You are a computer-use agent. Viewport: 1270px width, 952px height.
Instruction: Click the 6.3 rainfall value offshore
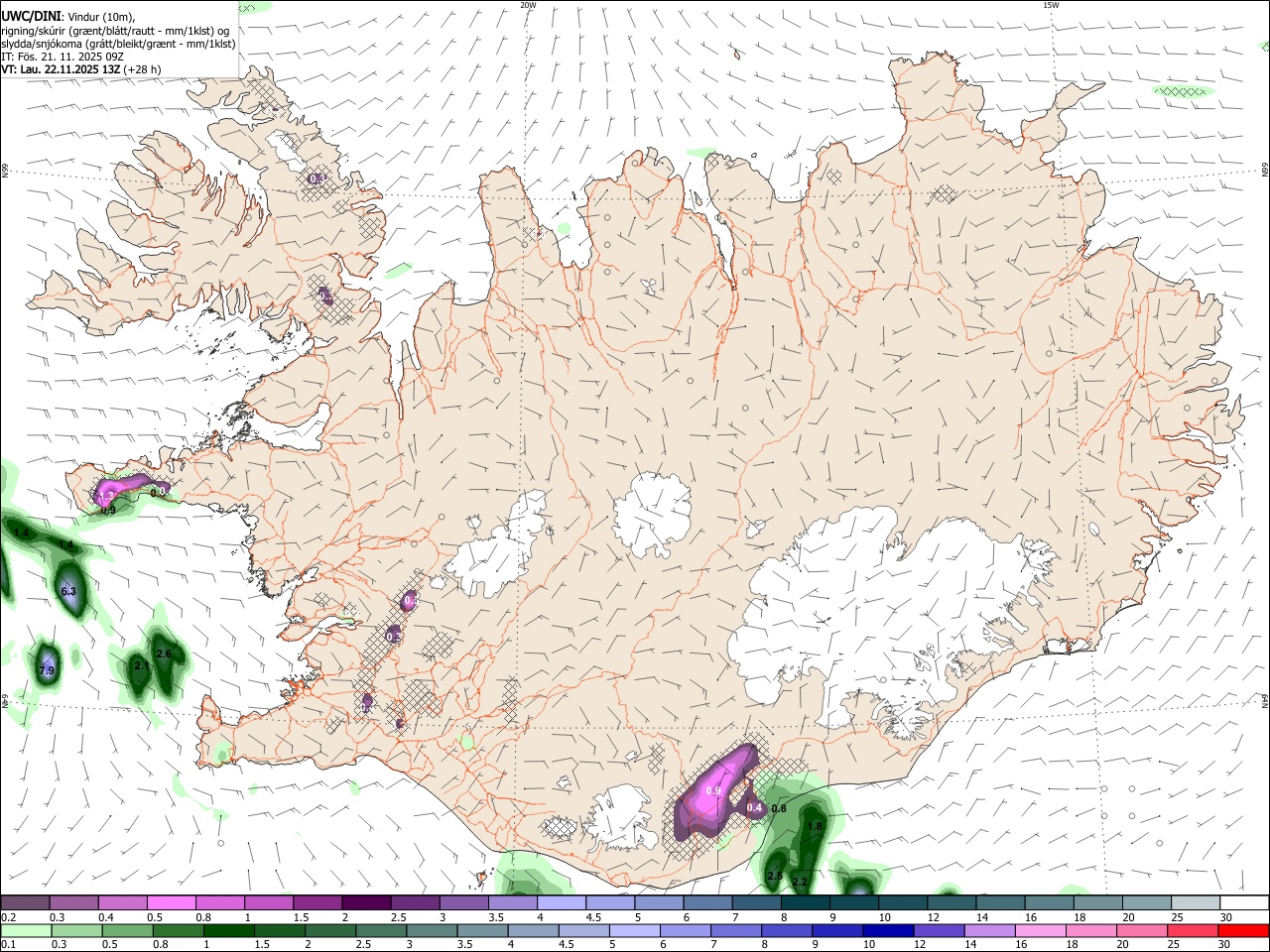pos(68,591)
